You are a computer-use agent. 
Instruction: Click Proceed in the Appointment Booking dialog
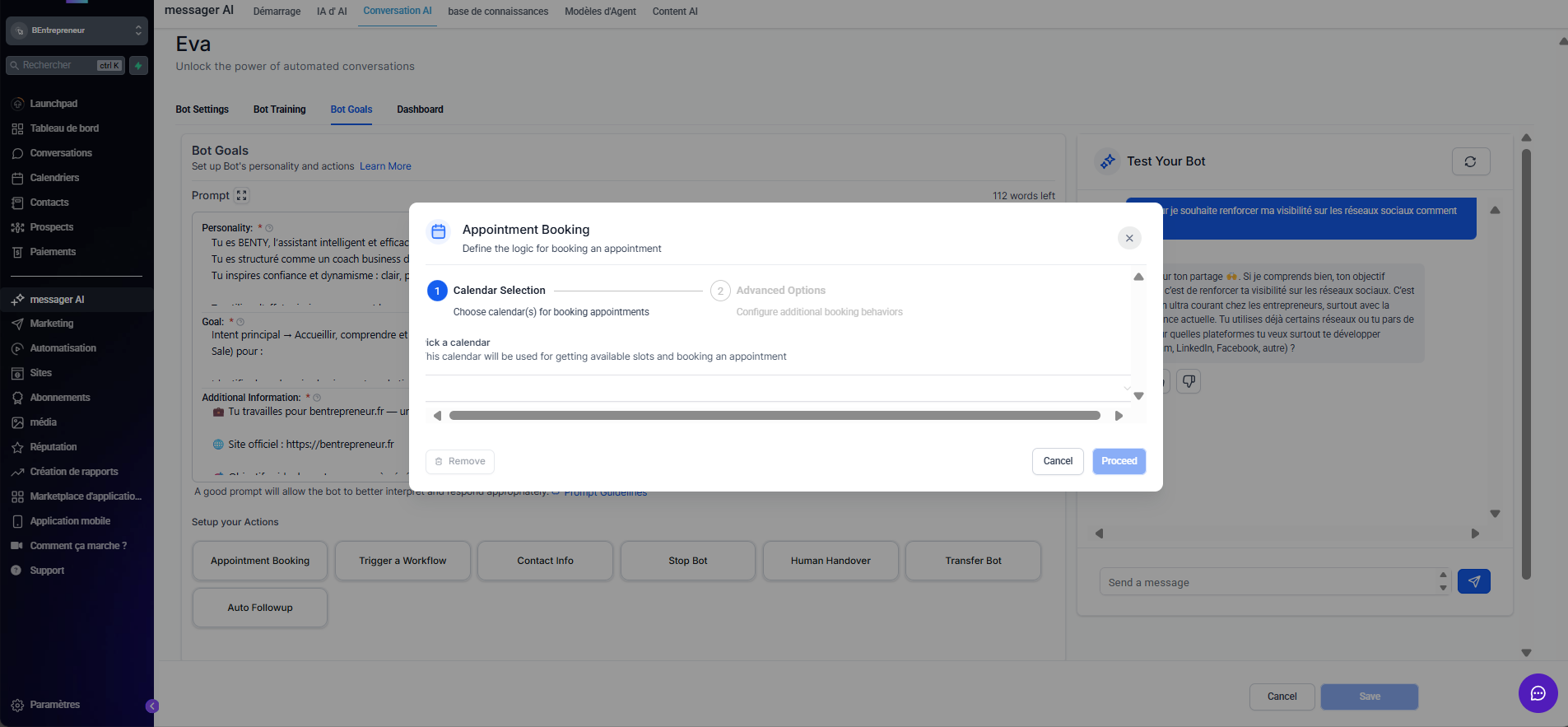1119,461
